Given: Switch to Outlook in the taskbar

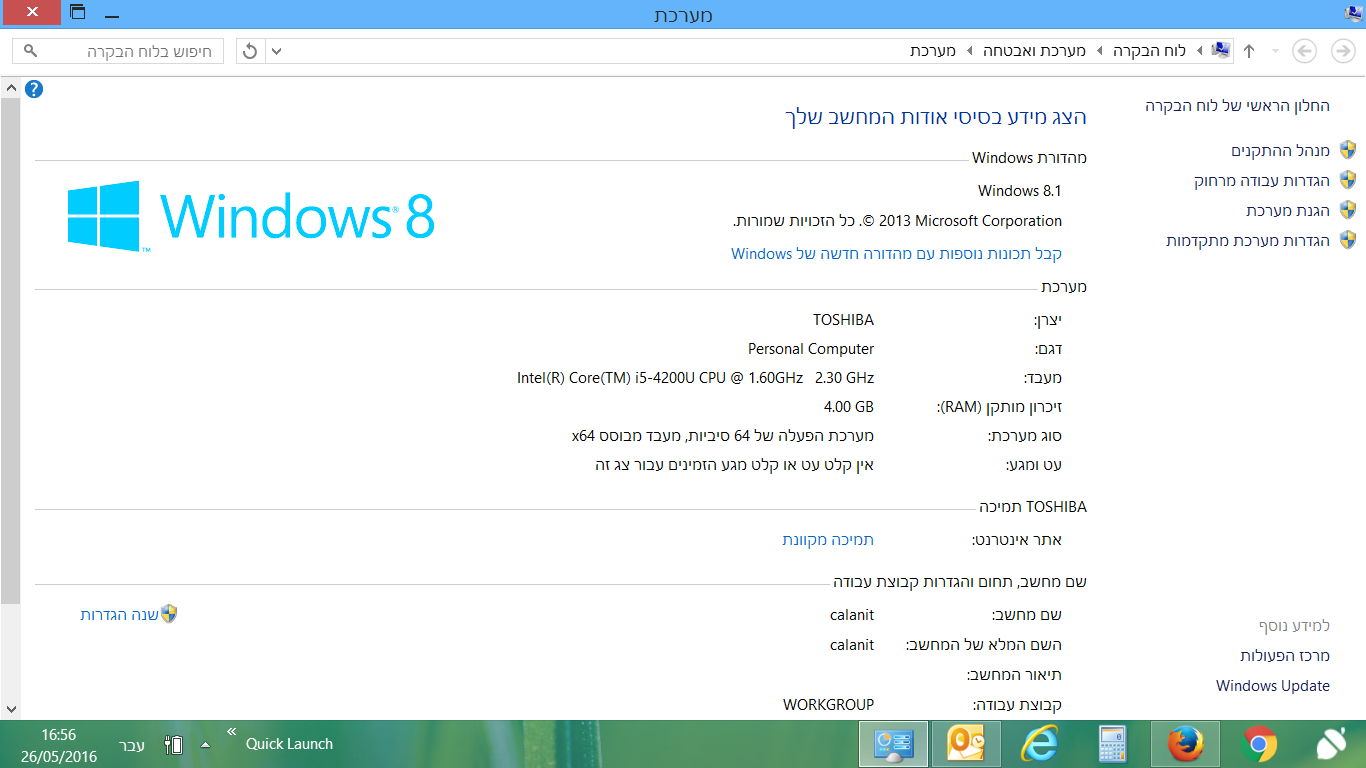Looking at the screenshot, I should click(965, 744).
